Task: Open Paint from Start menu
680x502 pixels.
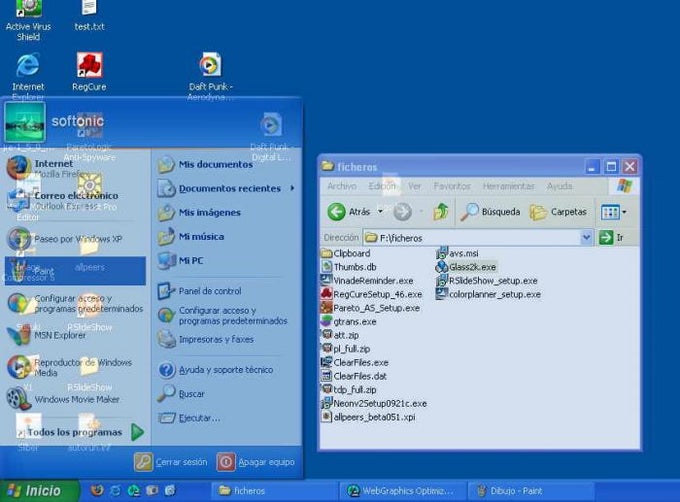Action: (x=75, y=271)
